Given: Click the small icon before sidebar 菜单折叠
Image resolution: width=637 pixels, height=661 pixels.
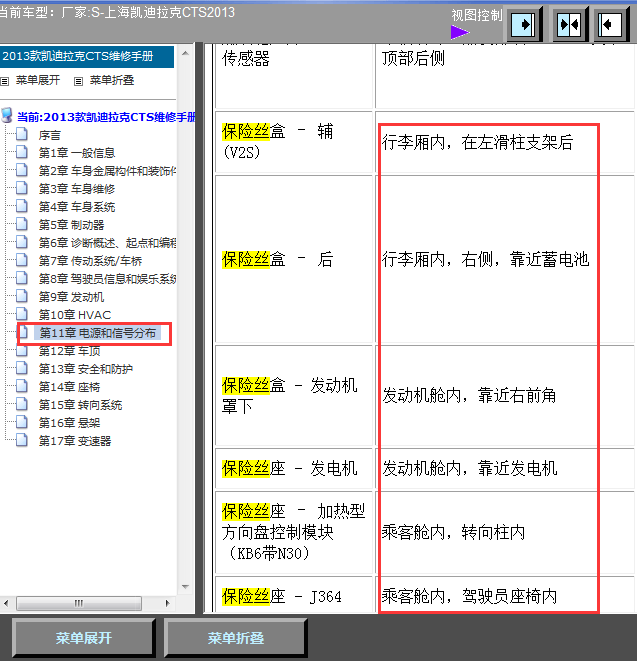Looking at the screenshot, I should coord(78,81).
